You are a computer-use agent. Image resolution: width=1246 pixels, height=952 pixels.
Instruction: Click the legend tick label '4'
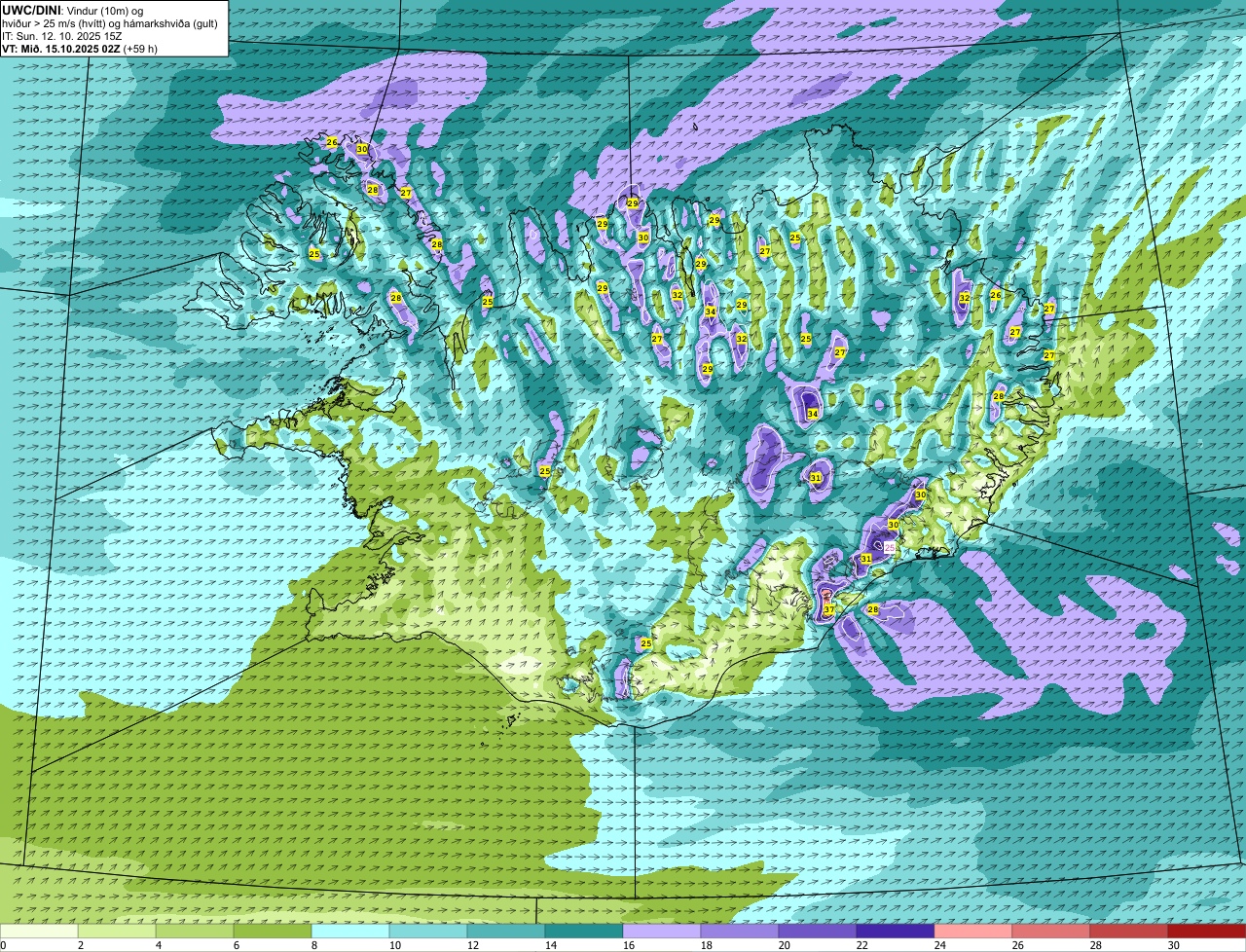click(158, 945)
